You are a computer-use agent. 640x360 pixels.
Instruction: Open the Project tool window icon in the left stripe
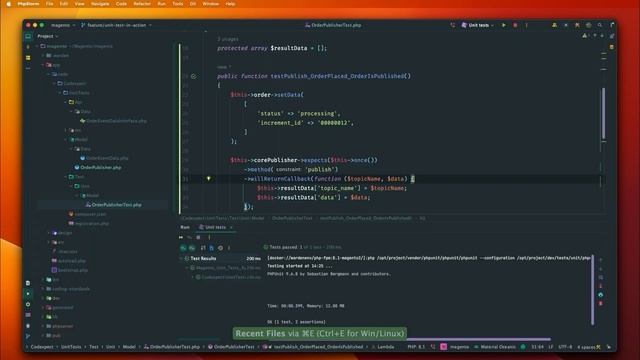(x=28, y=36)
